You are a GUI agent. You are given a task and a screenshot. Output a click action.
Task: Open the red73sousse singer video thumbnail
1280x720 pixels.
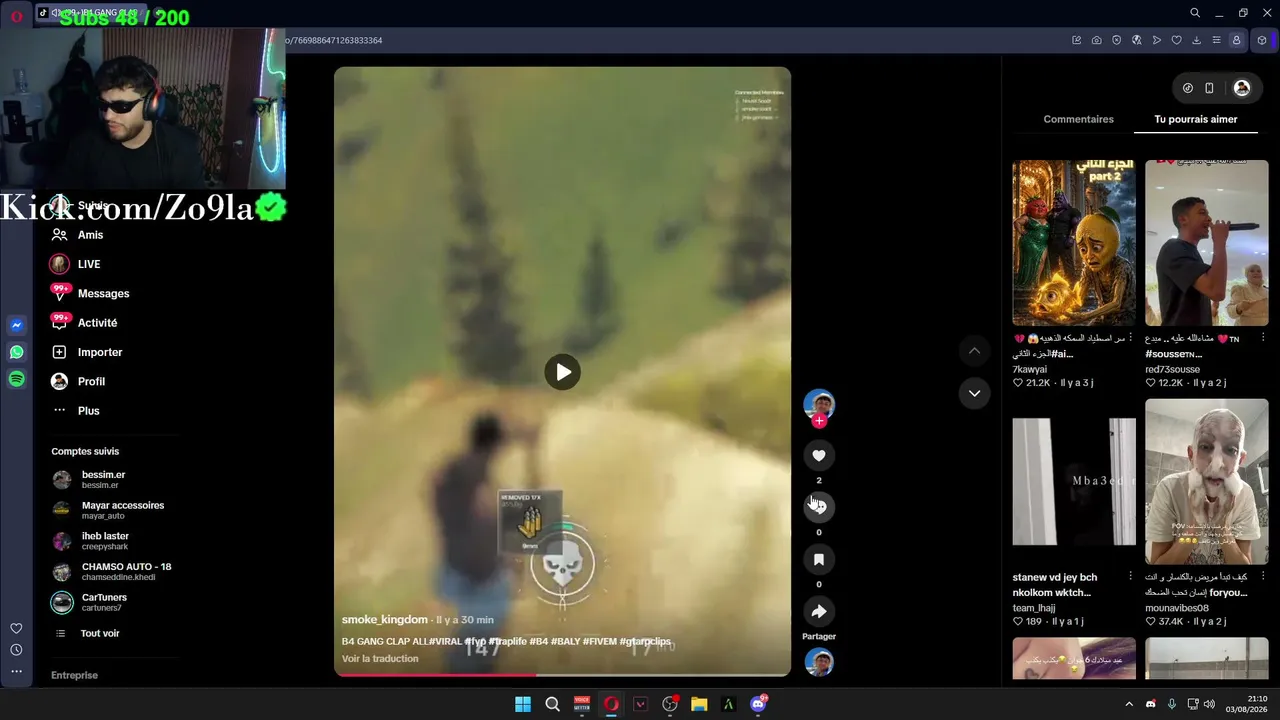click(x=1207, y=243)
